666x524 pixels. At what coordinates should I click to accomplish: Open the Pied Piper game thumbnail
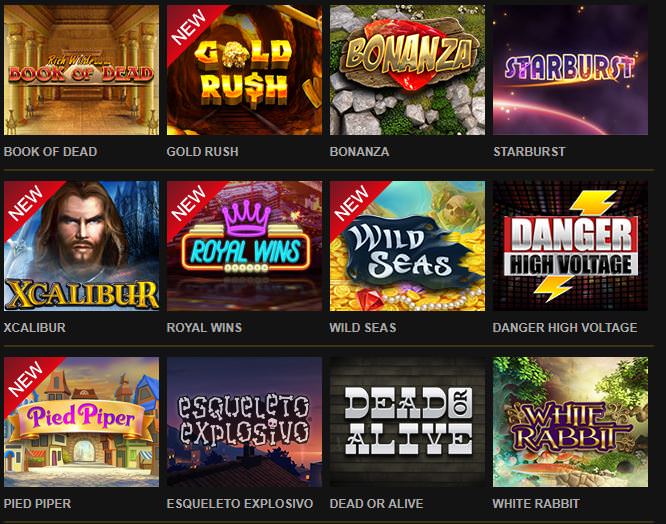(x=81, y=422)
